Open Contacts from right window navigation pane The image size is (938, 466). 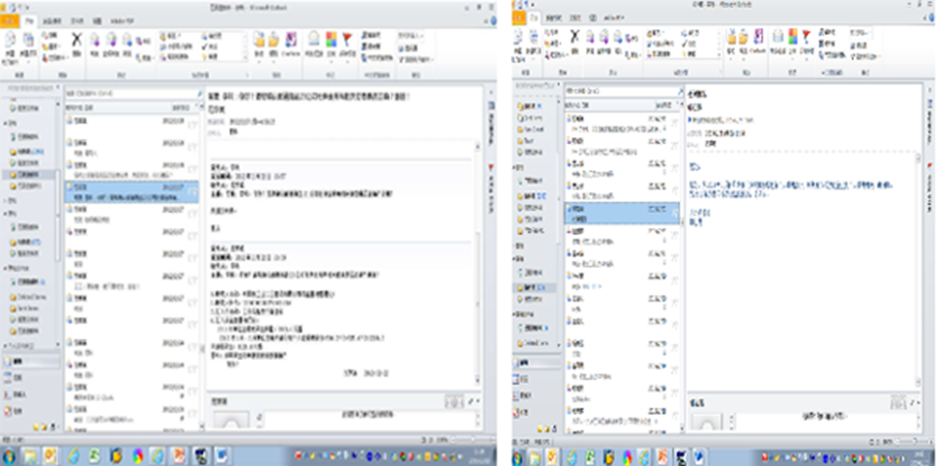tap(520, 395)
